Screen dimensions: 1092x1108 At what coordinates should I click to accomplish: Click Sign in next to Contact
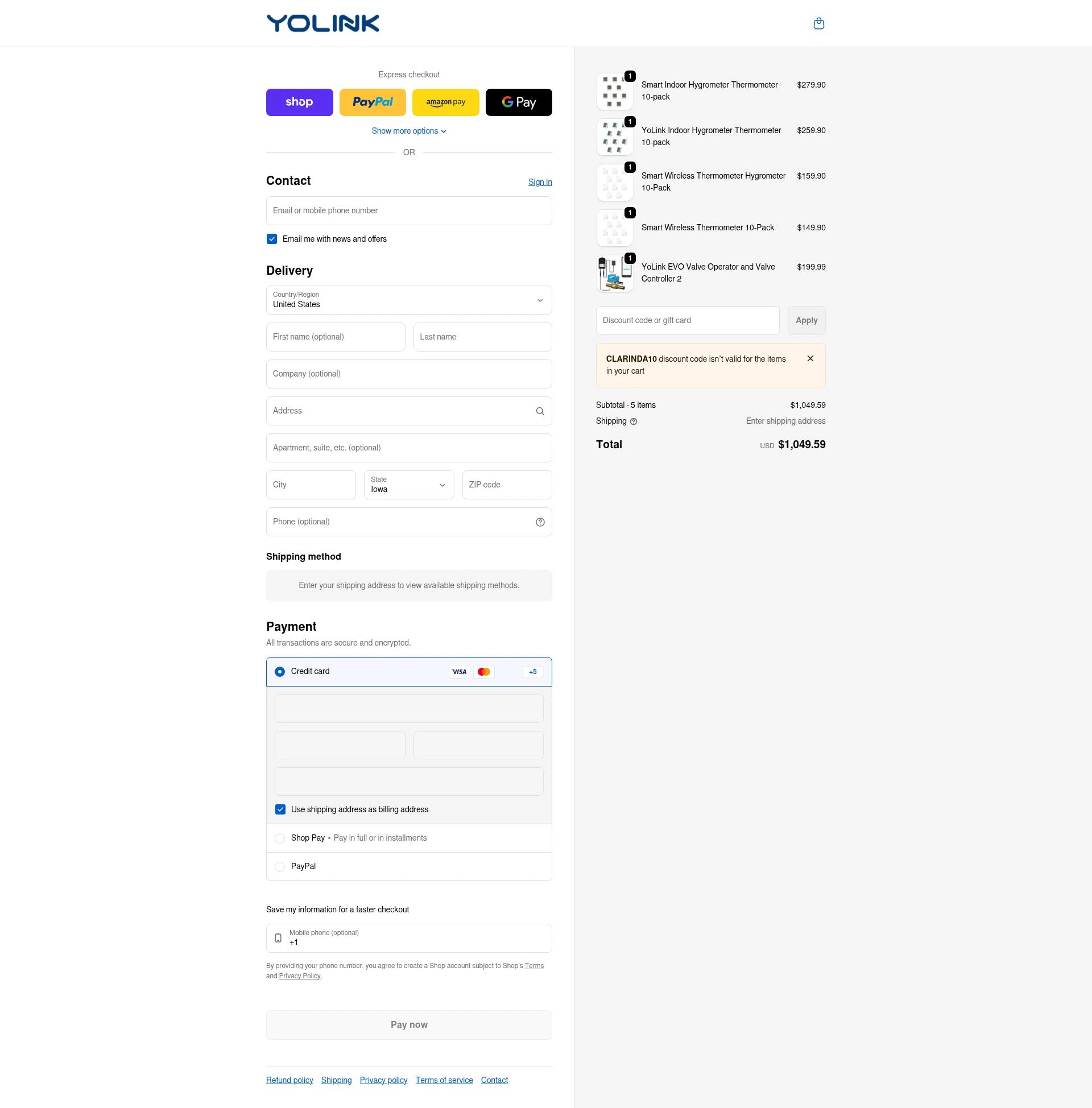pyautogui.click(x=539, y=182)
